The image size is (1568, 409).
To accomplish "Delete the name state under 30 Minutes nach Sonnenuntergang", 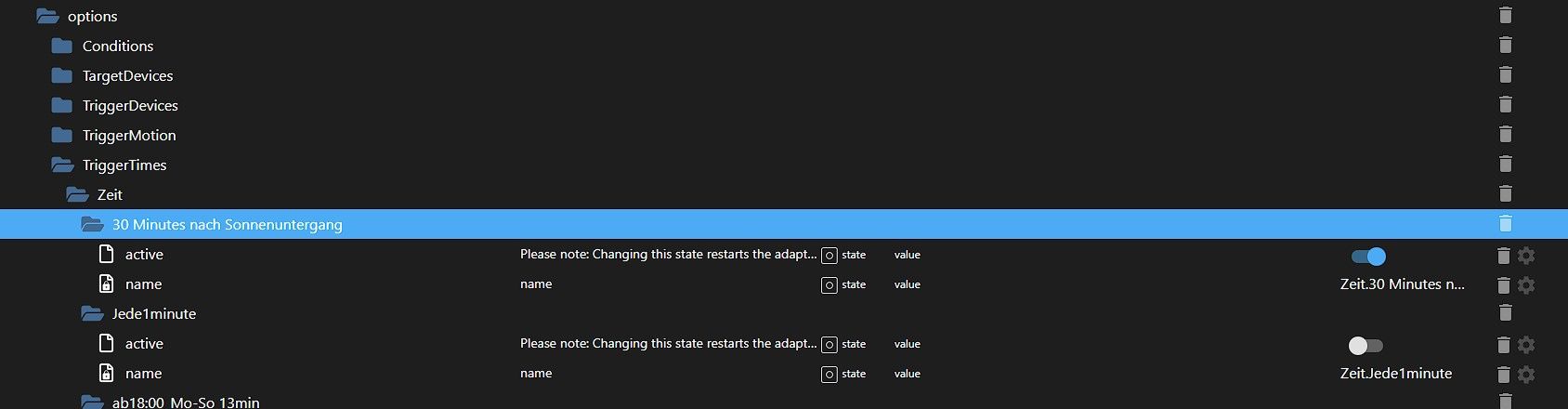I will pyautogui.click(x=1503, y=285).
